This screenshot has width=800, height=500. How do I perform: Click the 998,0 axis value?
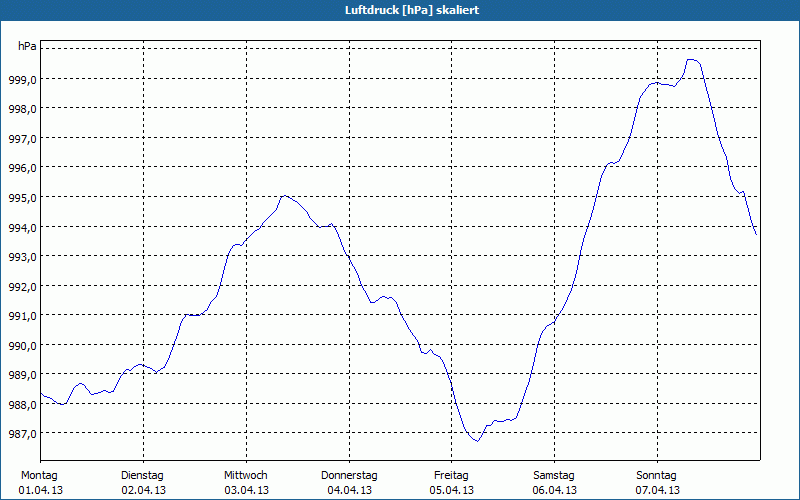pyautogui.click(x=23, y=109)
